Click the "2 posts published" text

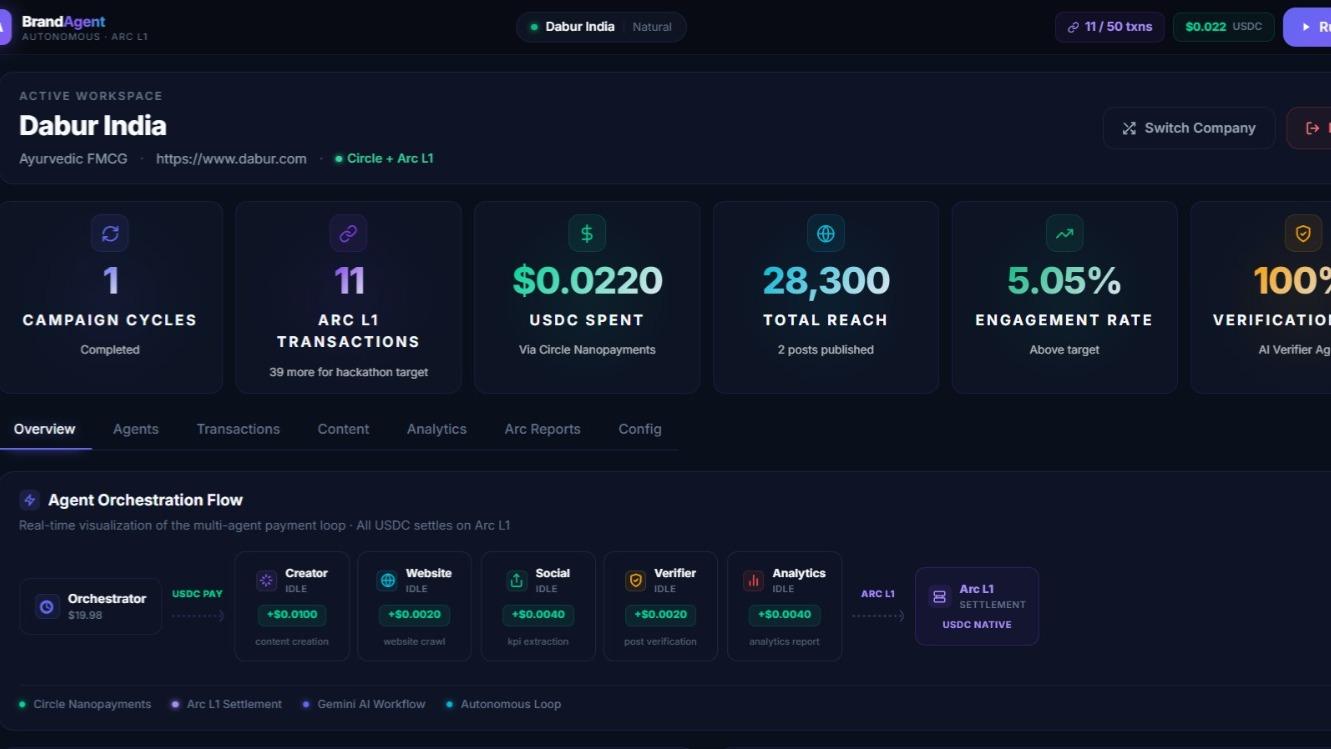point(826,350)
